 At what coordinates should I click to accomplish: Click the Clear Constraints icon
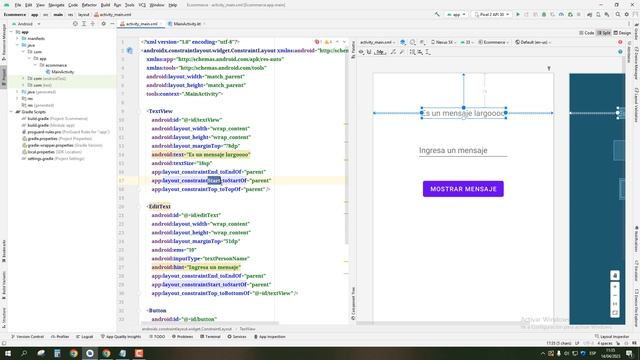tap(393, 52)
